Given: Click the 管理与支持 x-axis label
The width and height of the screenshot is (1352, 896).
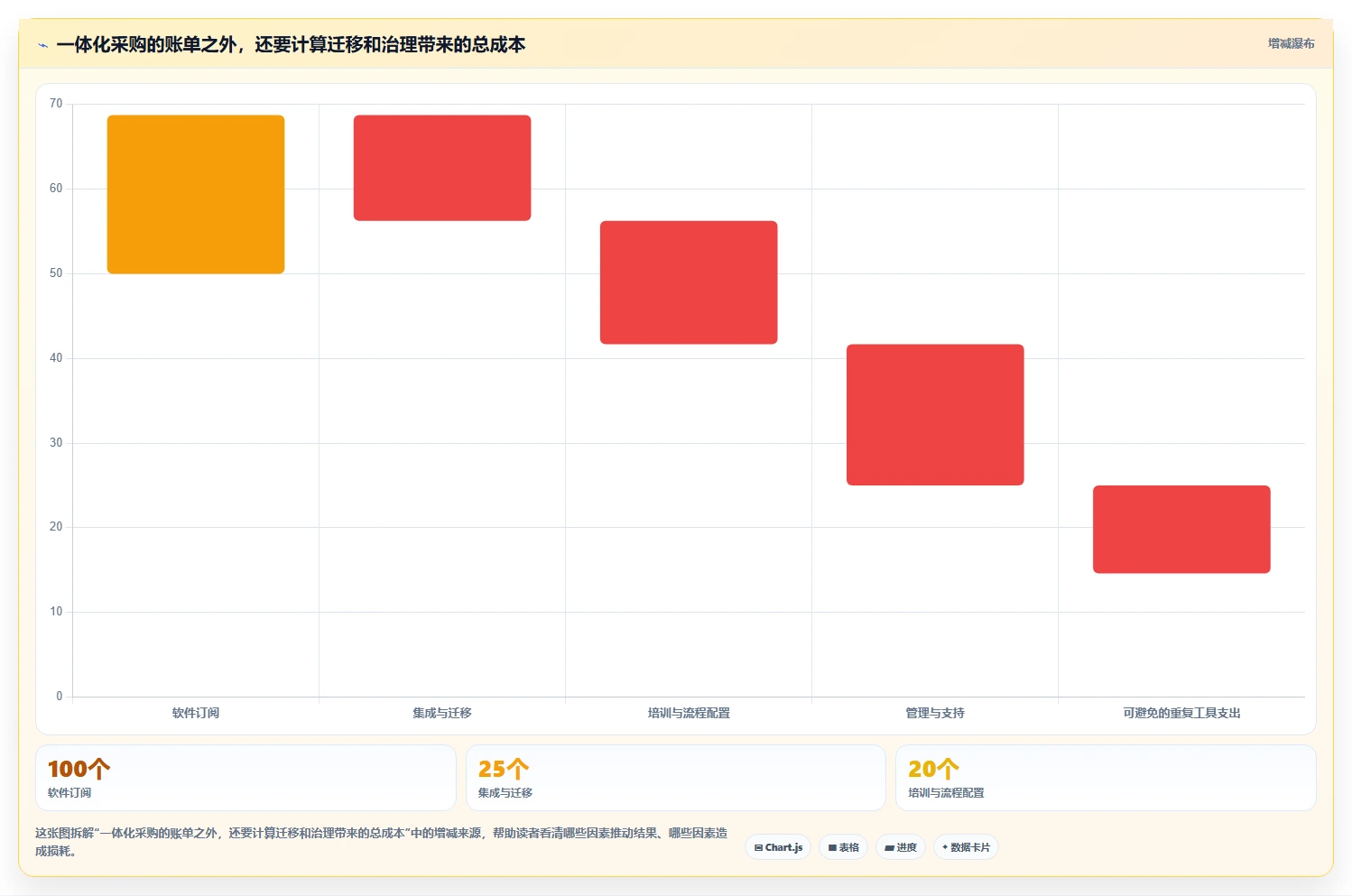Looking at the screenshot, I should [935, 713].
